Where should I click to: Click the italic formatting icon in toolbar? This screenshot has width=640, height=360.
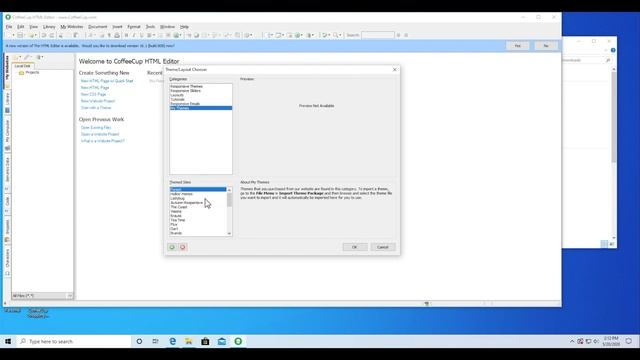(x=134, y=35)
